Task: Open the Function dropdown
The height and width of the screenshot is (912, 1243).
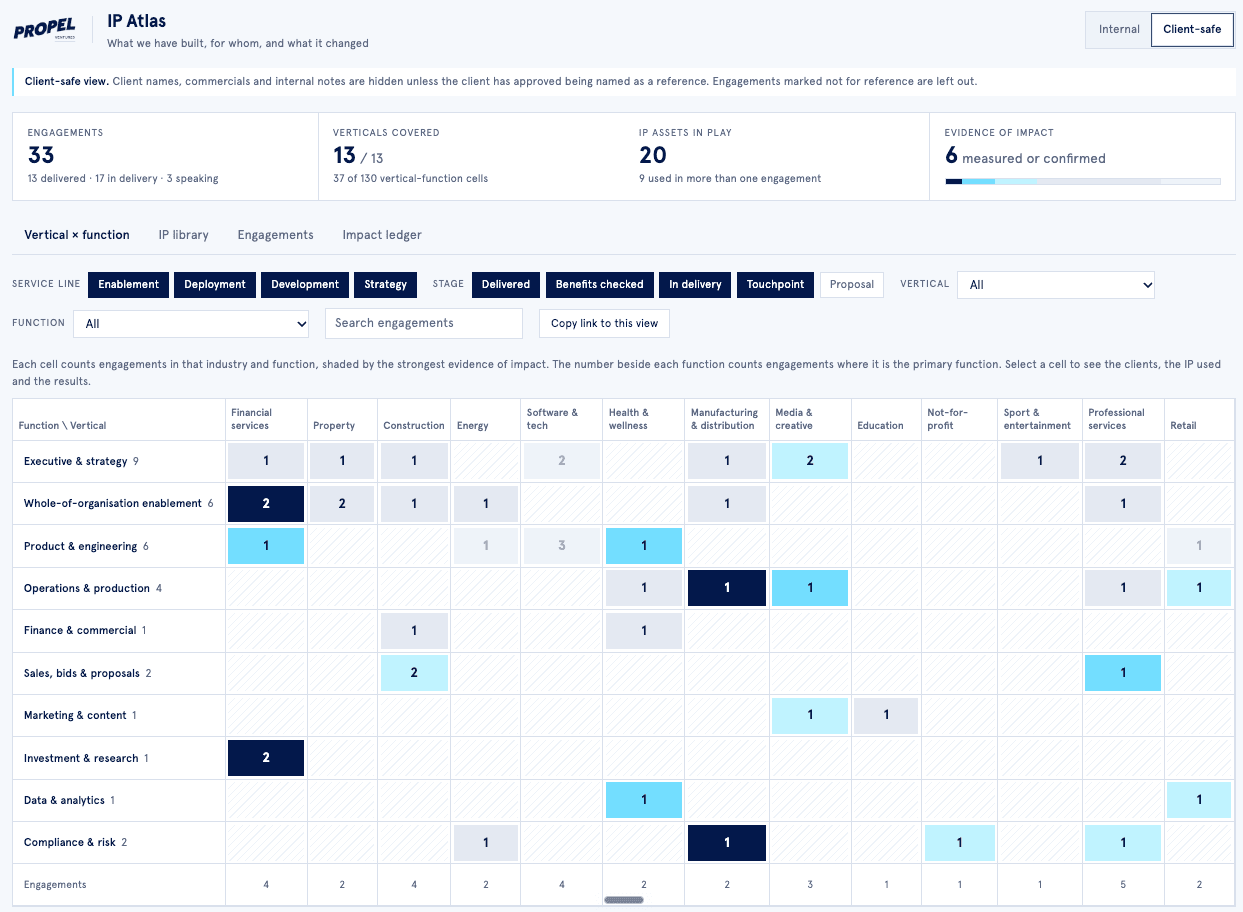Action: (x=191, y=323)
